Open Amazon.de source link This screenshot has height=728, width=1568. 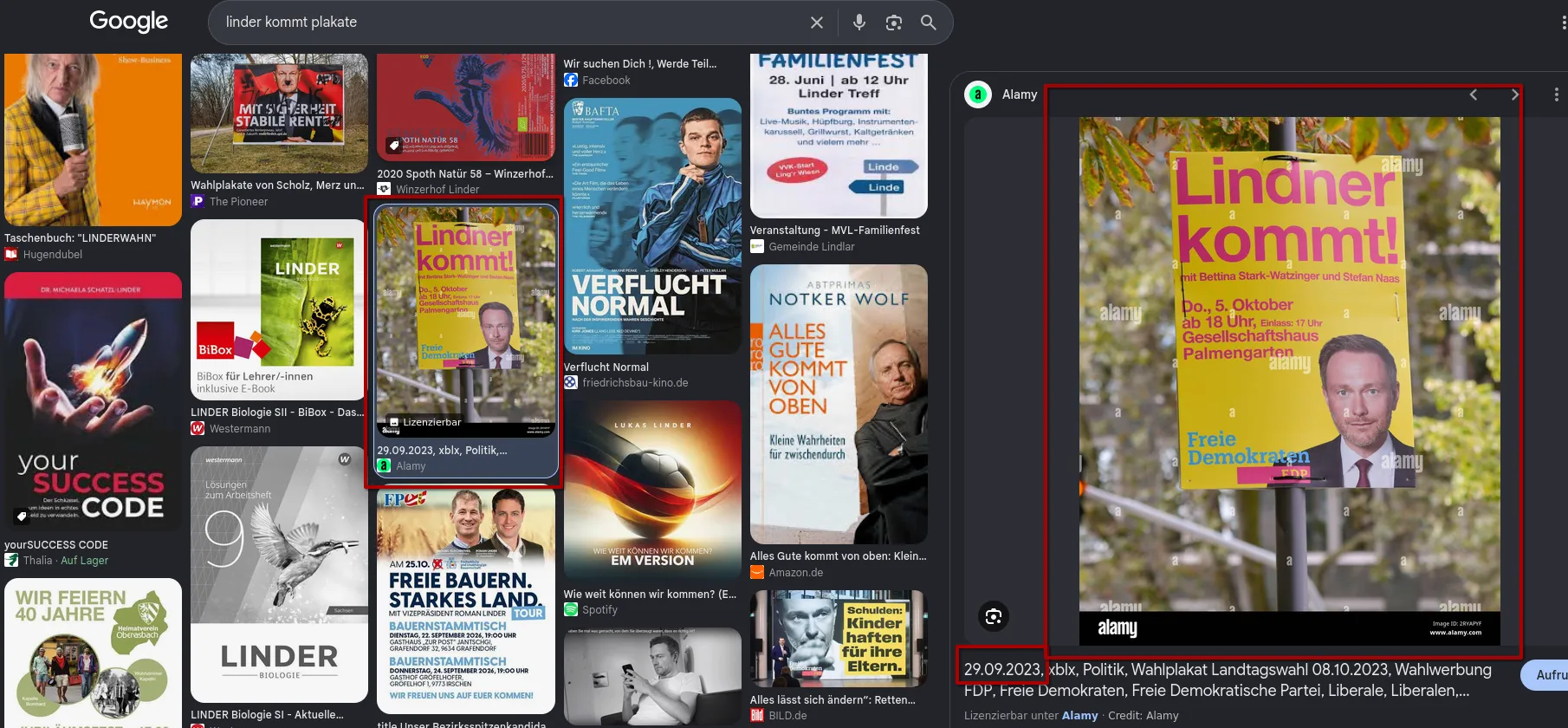[x=796, y=573]
